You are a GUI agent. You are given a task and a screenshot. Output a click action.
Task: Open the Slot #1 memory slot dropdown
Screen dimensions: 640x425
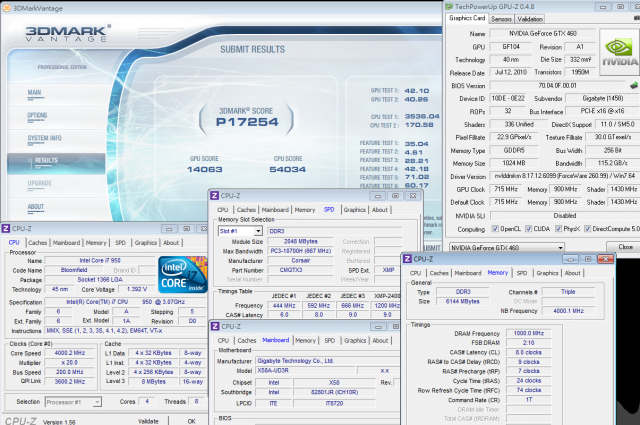click(x=240, y=231)
